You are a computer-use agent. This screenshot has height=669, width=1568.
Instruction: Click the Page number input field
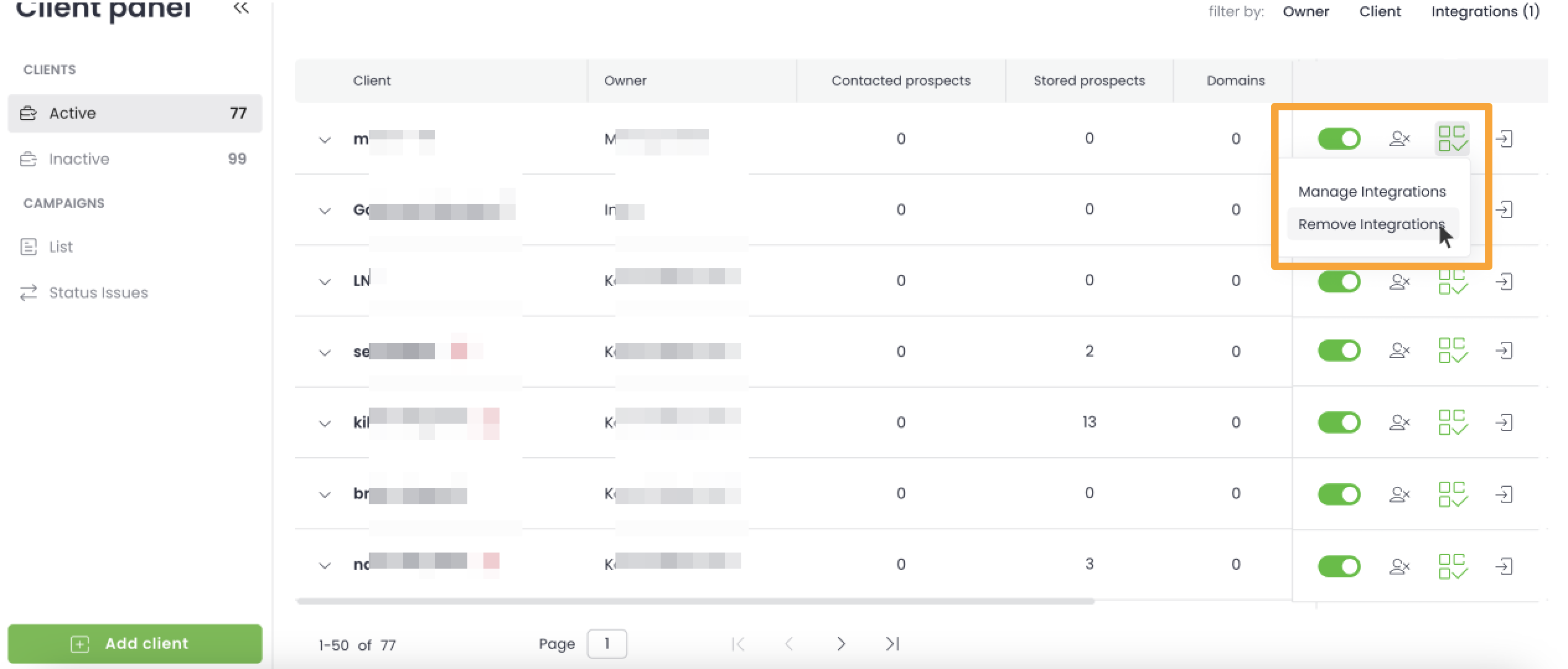(607, 644)
